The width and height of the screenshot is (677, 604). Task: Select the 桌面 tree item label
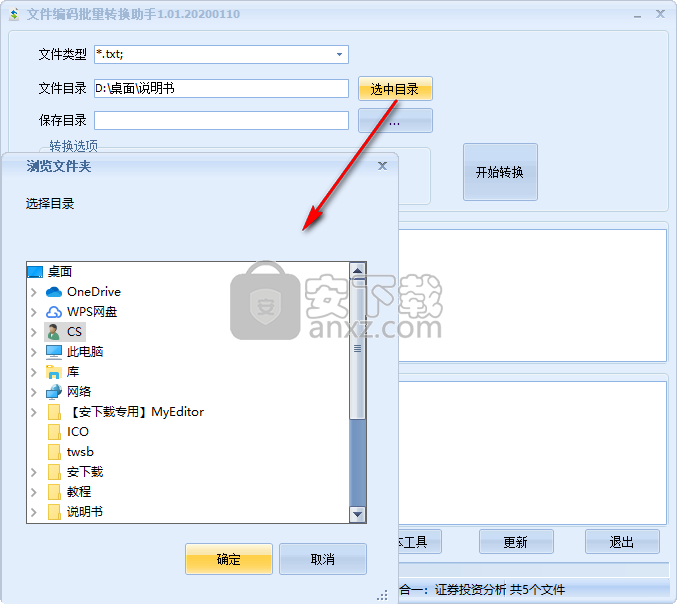click(x=60, y=272)
